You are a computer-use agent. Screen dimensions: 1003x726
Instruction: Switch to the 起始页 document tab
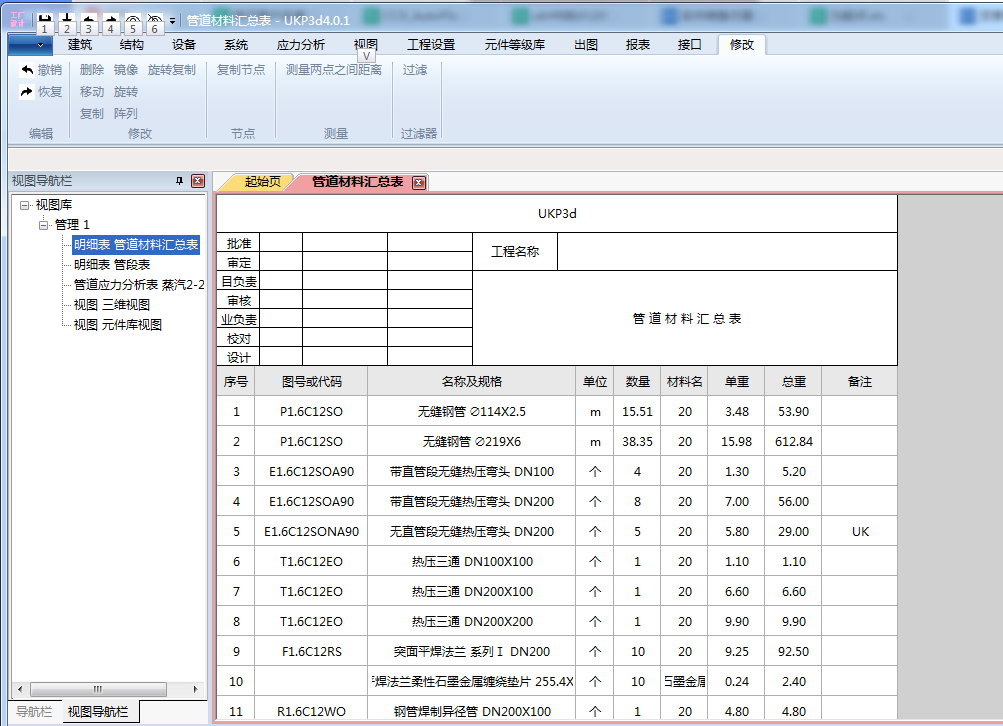pyautogui.click(x=262, y=182)
